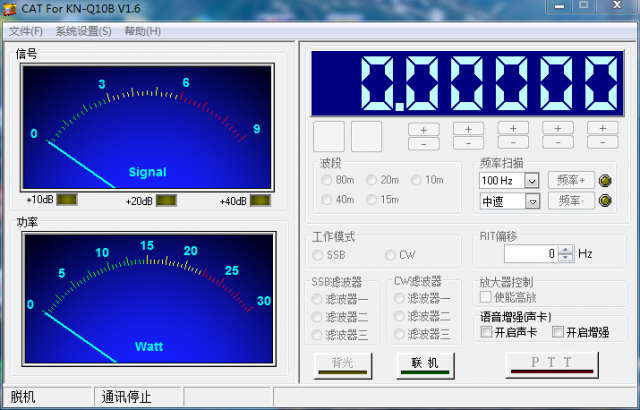Click the Watt power meter gauge
640x410 pixels.
coord(149,299)
